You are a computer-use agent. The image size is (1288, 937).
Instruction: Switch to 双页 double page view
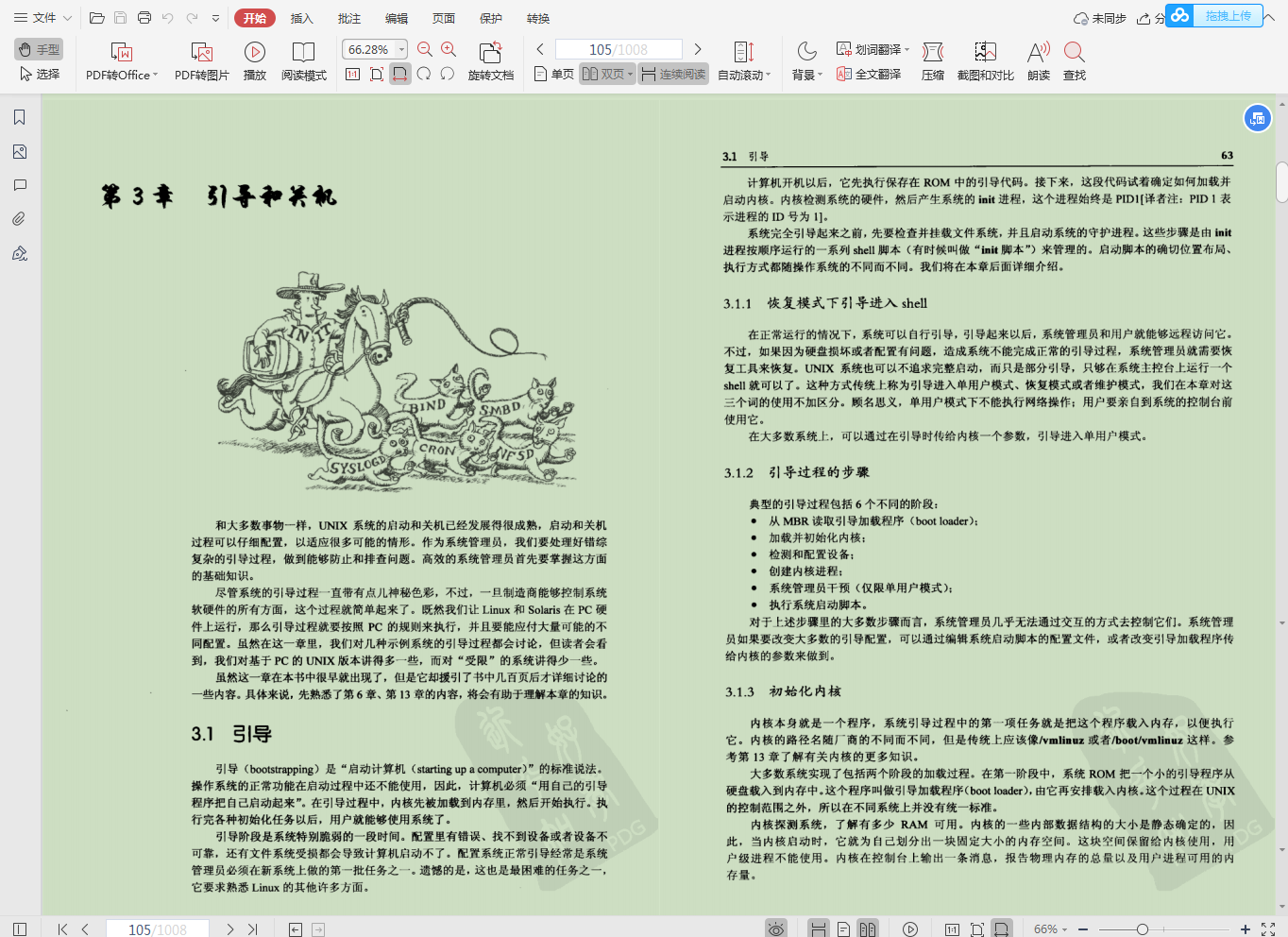[x=602, y=74]
